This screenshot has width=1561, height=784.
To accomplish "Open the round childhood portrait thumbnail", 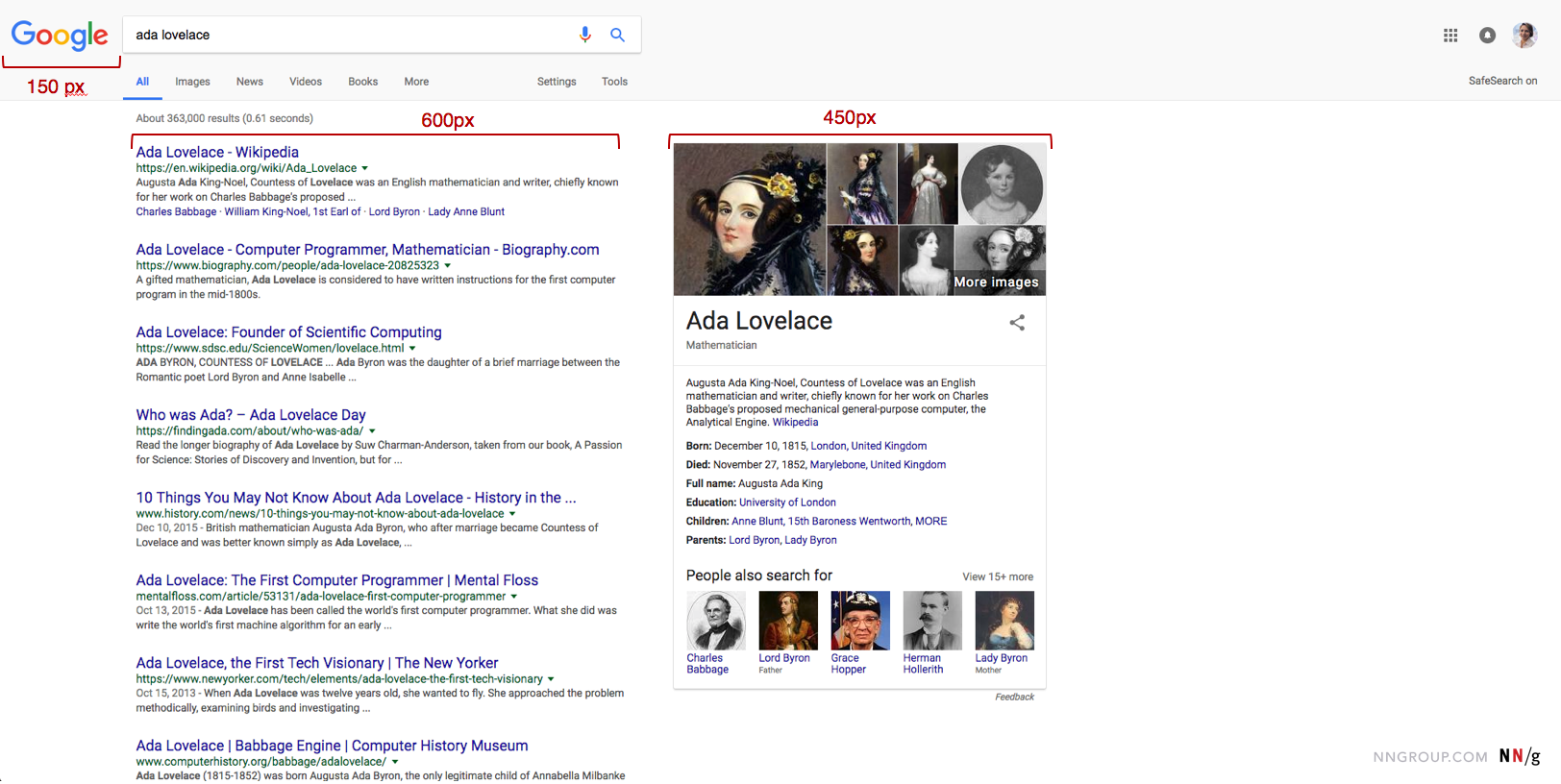I will coord(1002,184).
